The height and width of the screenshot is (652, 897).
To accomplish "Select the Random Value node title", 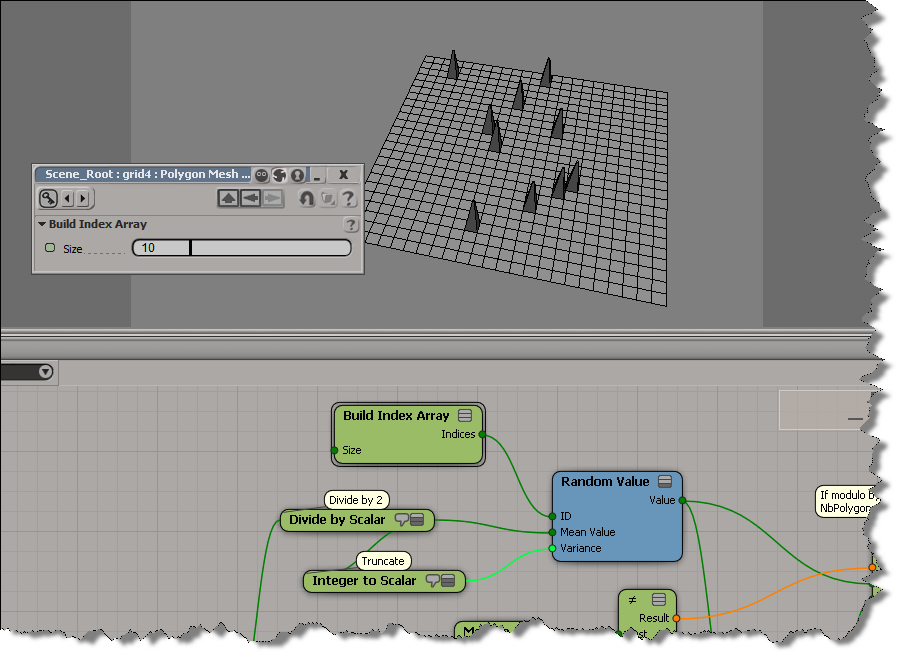I will pos(604,482).
